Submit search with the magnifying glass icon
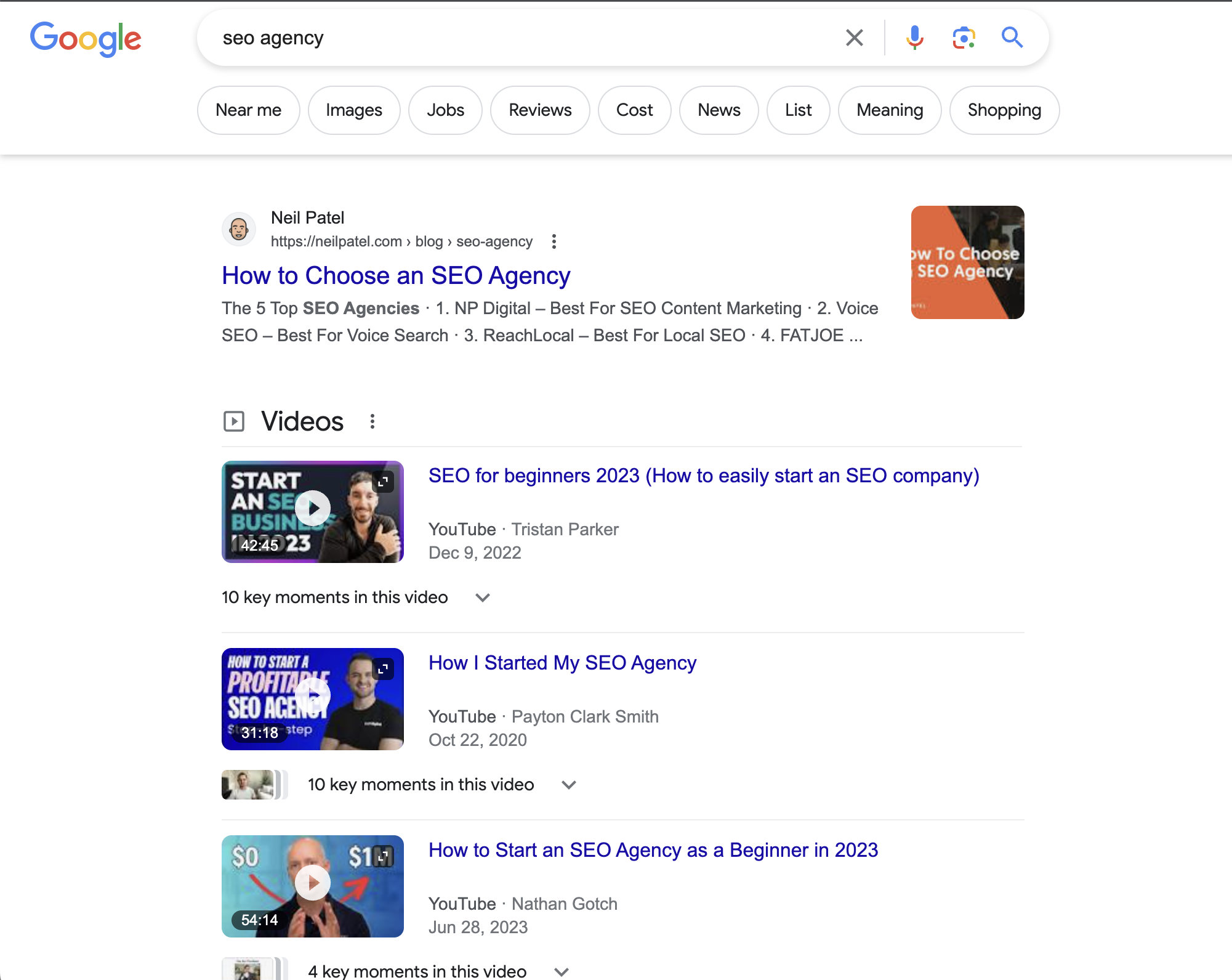 point(1012,38)
